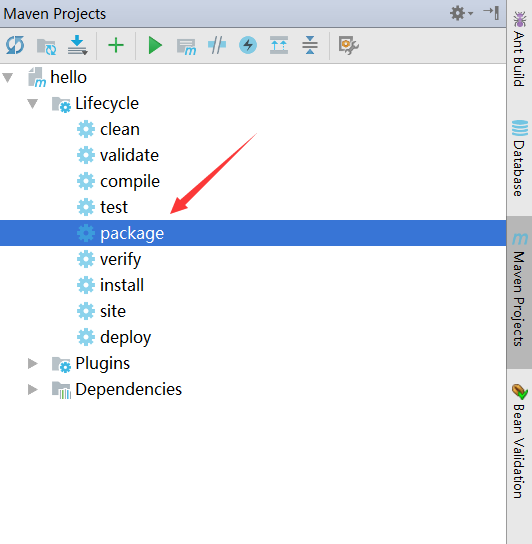Select the validate lifecycle goal
Image resolution: width=532 pixels, height=544 pixels.
129,155
